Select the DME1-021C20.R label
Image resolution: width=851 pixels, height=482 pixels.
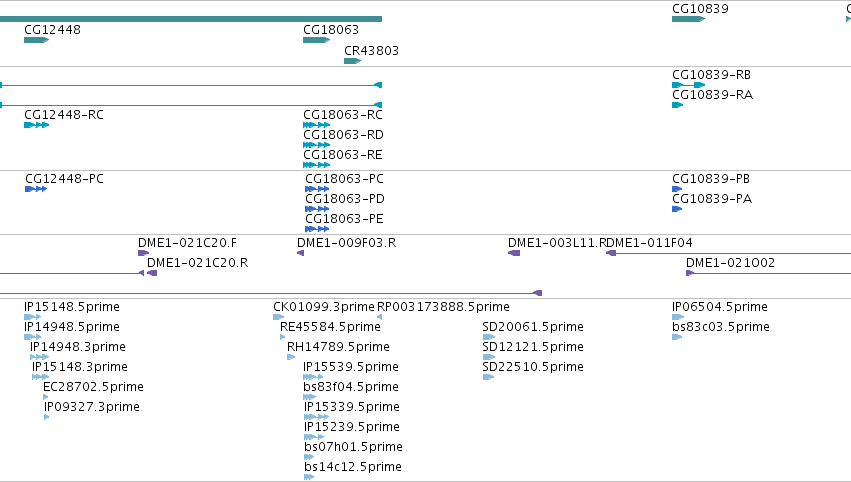[x=198, y=263]
